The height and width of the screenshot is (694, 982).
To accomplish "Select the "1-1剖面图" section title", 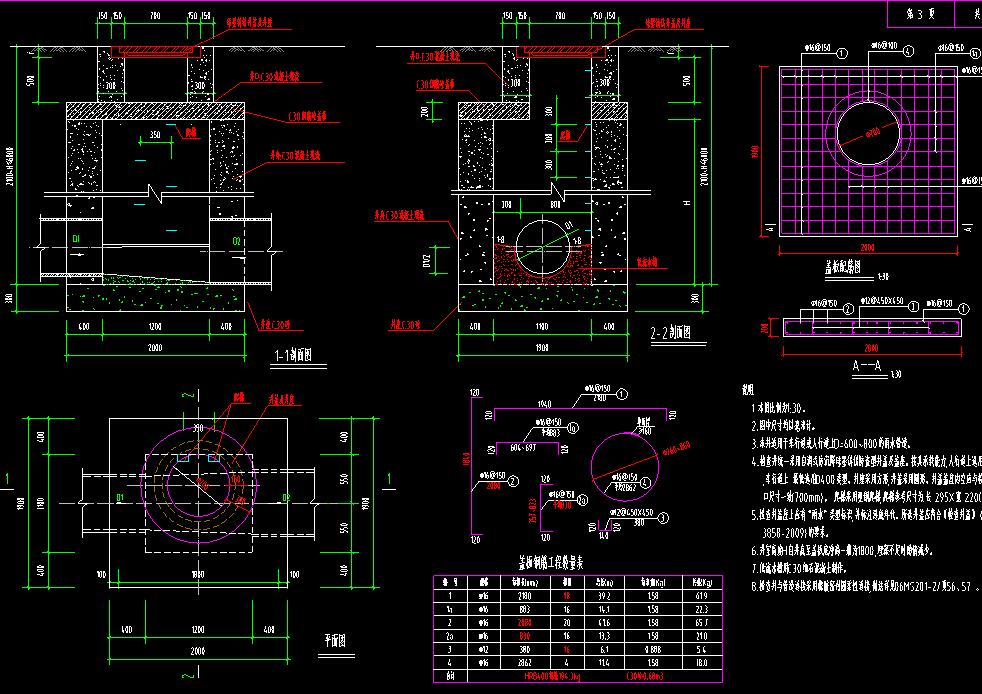I will pyautogui.click(x=293, y=356).
